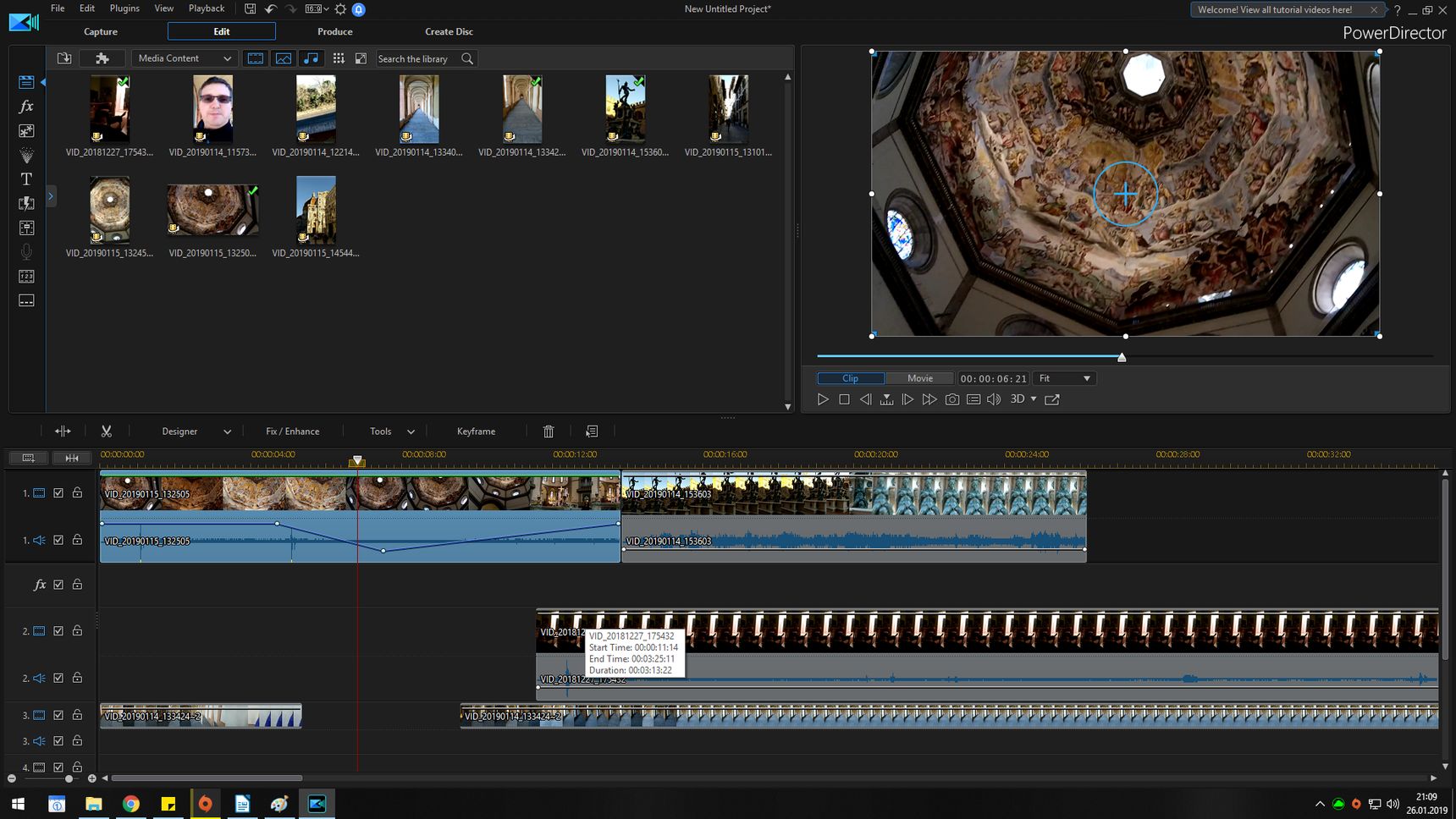Toggle effect track enable checkbox

(x=58, y=585)
